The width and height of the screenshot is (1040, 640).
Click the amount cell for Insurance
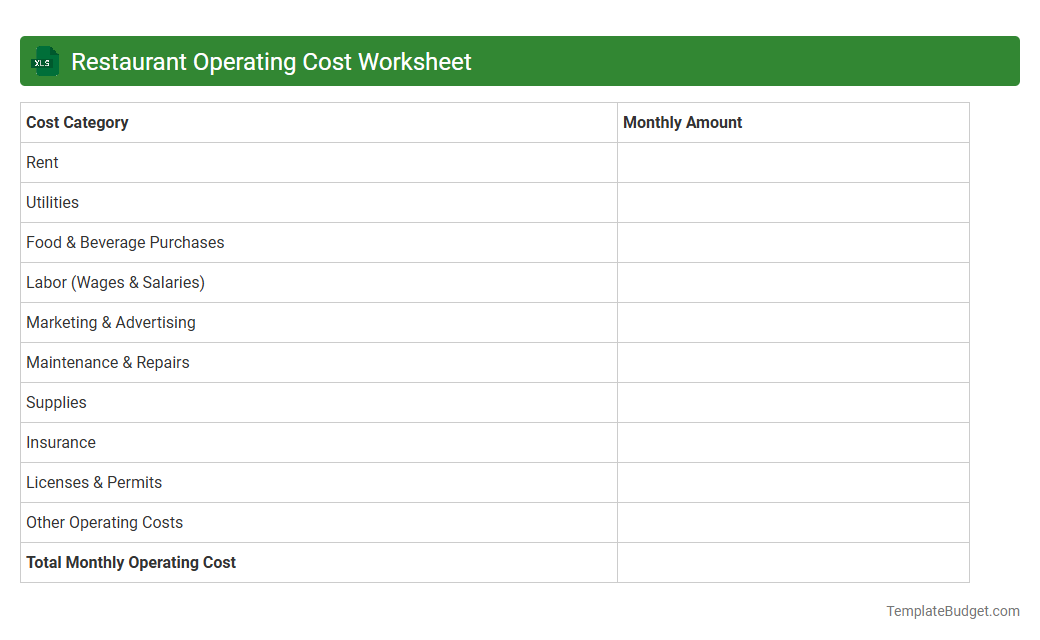(x=793, y=442)
